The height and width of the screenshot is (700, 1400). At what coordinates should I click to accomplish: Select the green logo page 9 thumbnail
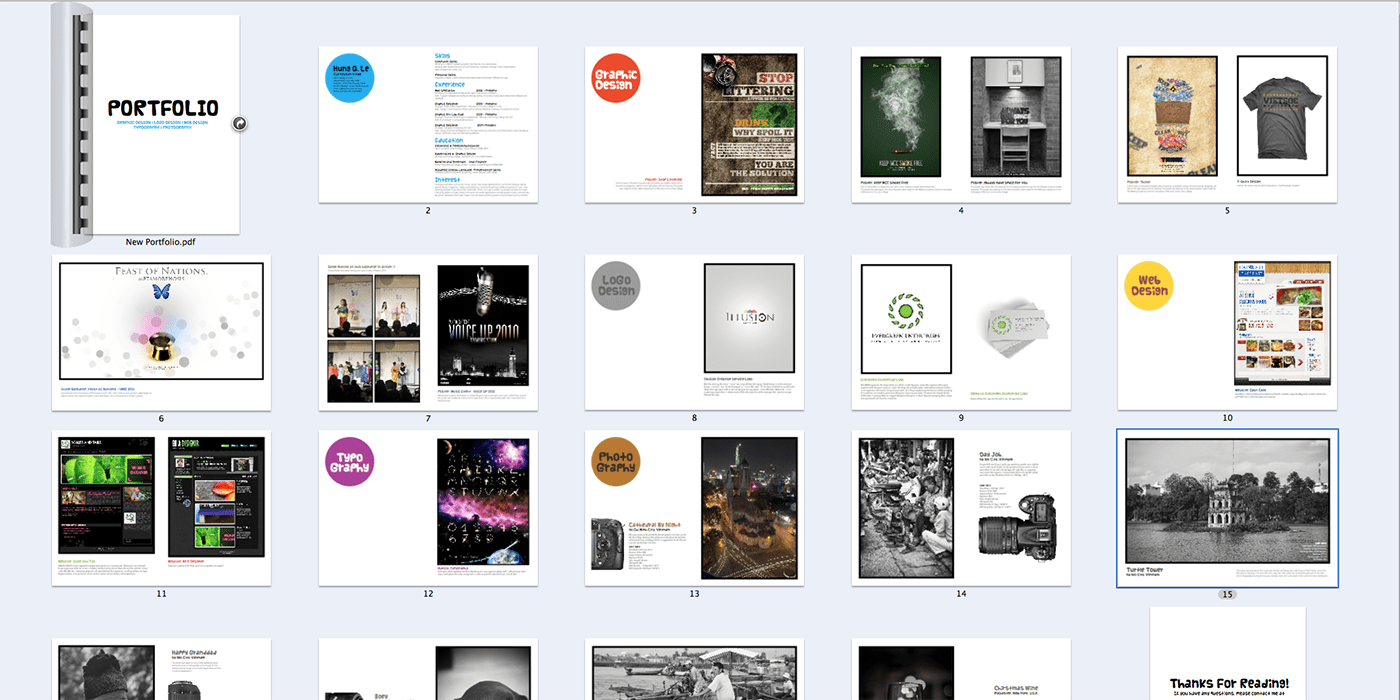point(961,331)
